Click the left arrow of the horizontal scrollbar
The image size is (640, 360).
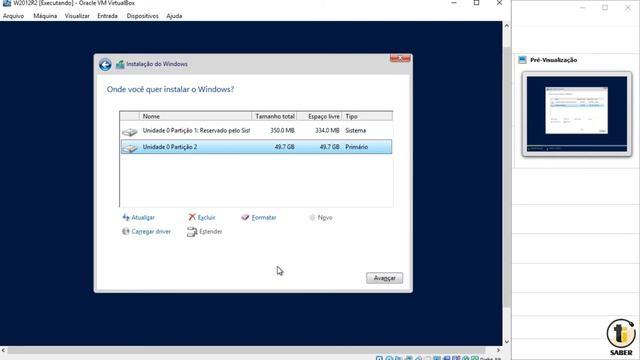3,350
